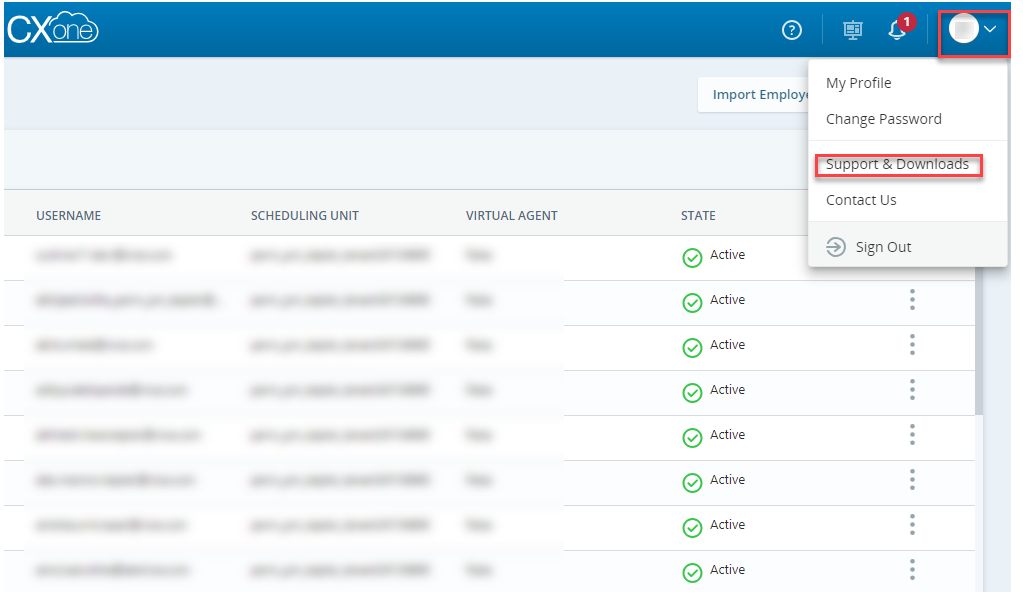
Task: Open three-dot options in sixth row
Action: (x=912, y=480)
